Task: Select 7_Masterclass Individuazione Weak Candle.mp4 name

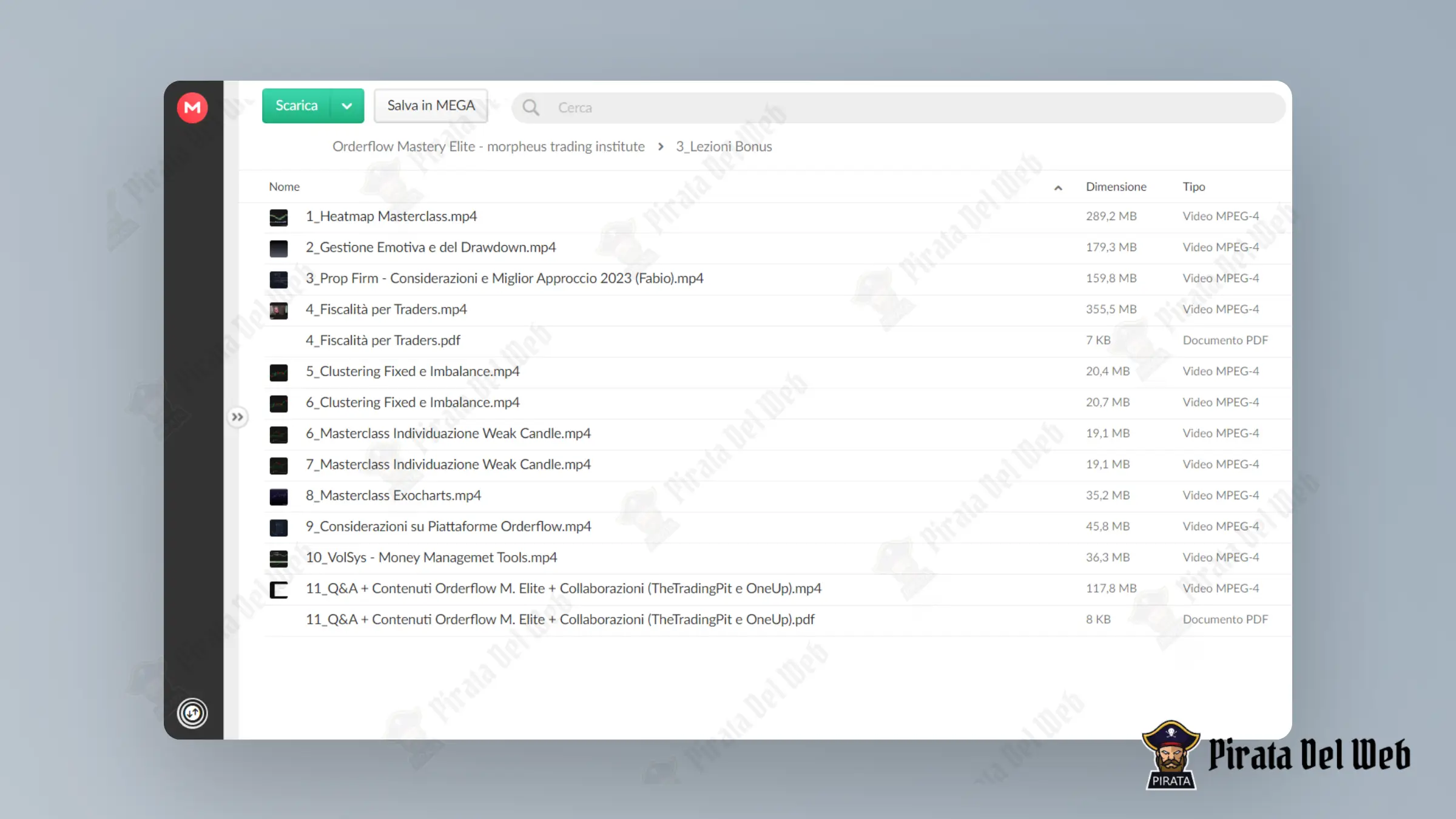Action: click(x=448, y=464)
